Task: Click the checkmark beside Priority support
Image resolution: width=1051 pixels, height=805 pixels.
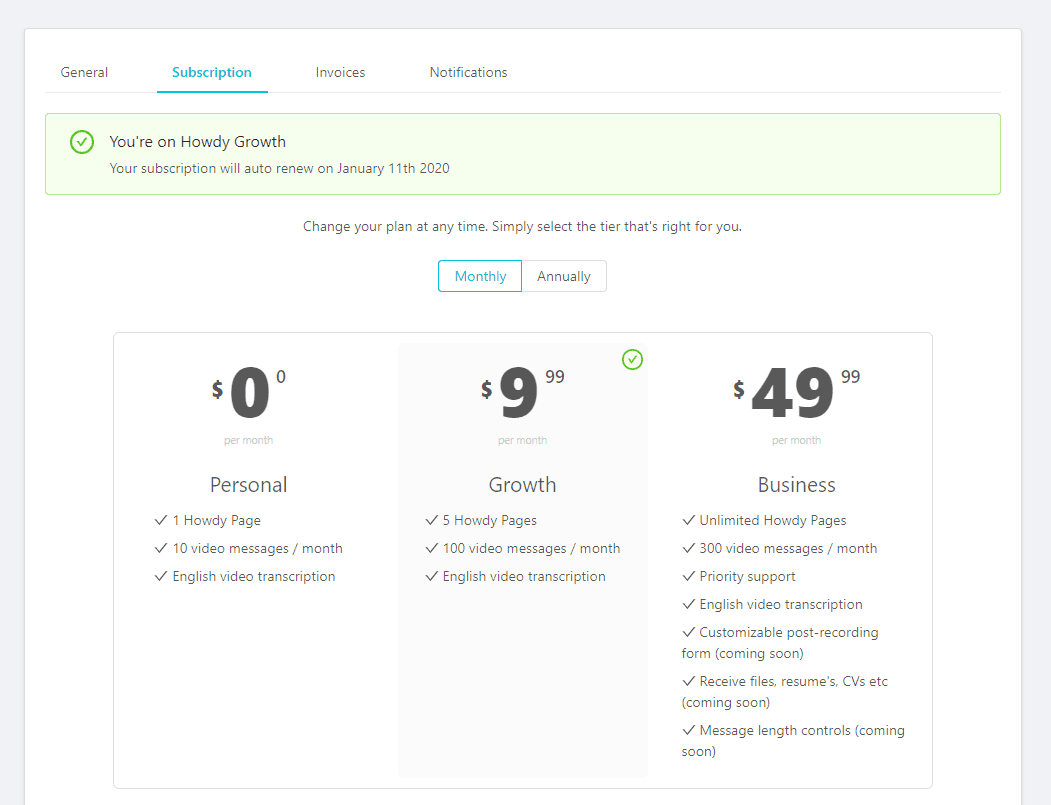Action: click(688, 577)
